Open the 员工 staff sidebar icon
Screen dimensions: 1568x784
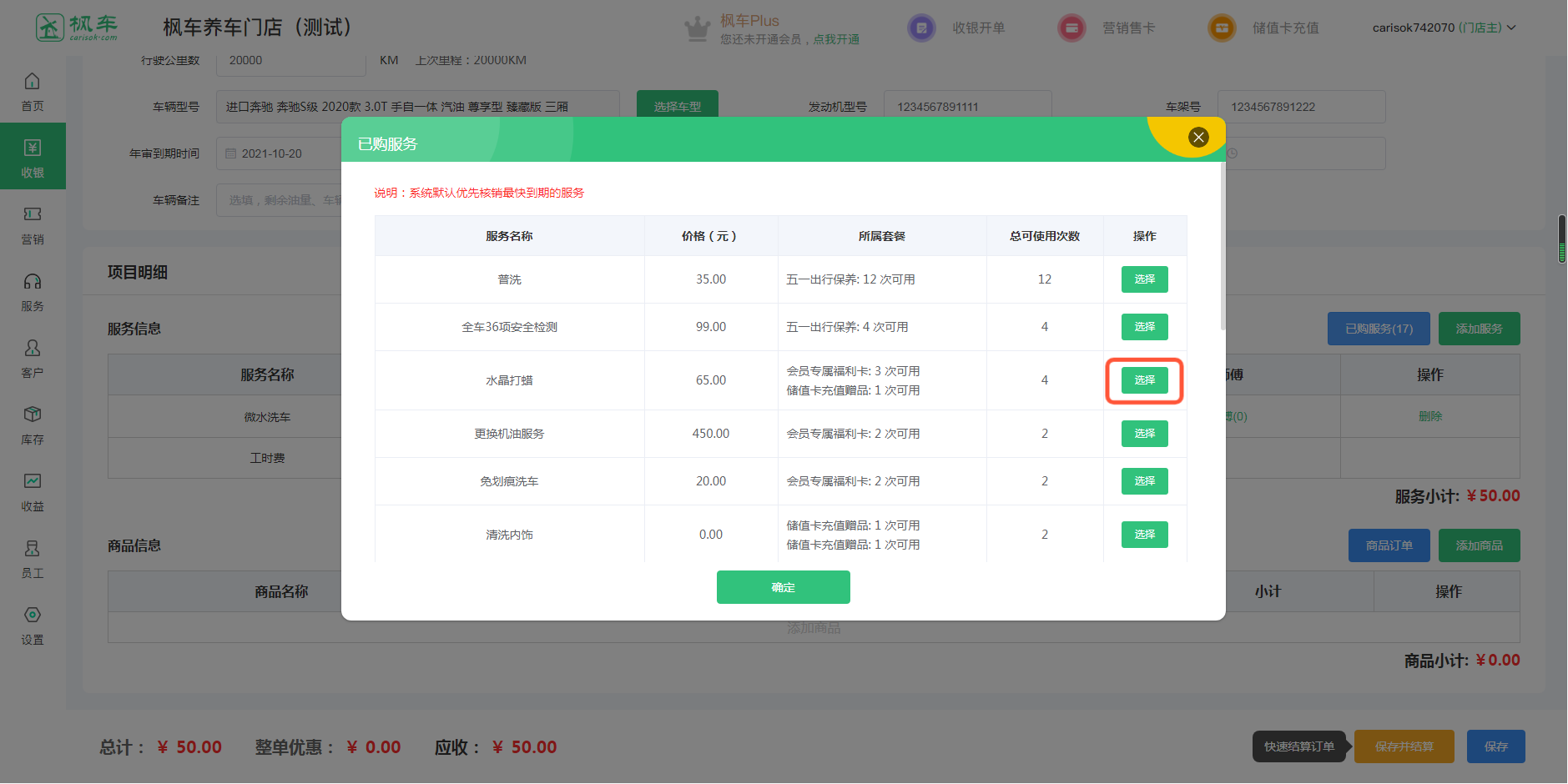pos(33,558)
